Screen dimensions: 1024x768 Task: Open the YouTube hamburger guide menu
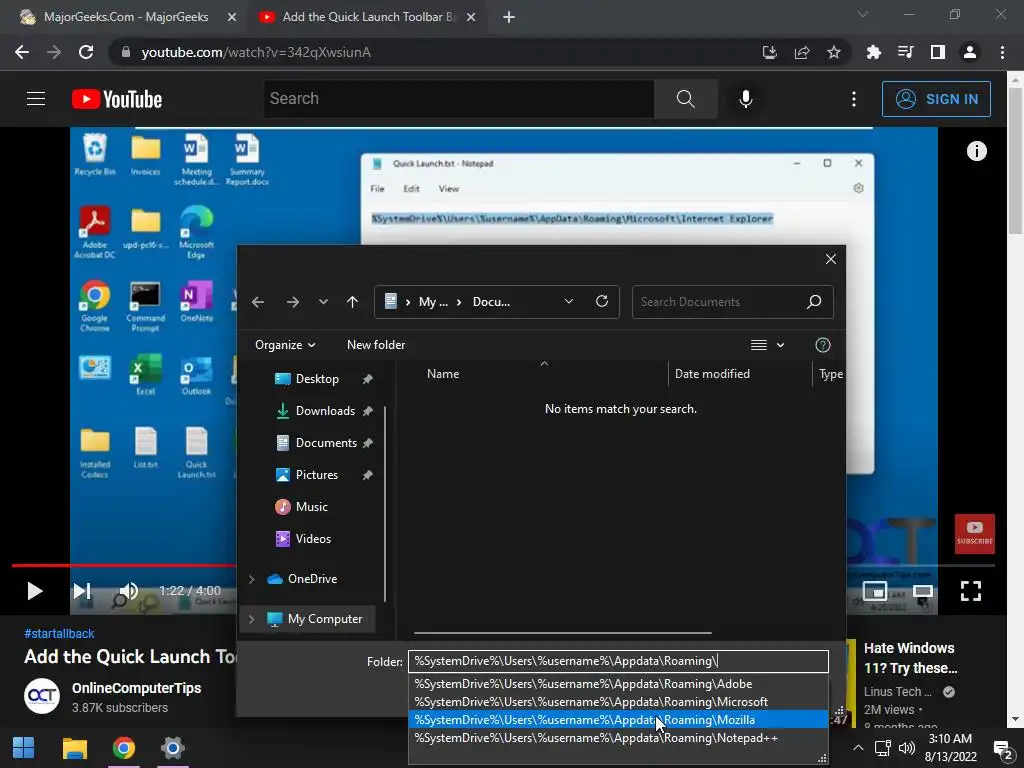[x=36, y=99]
